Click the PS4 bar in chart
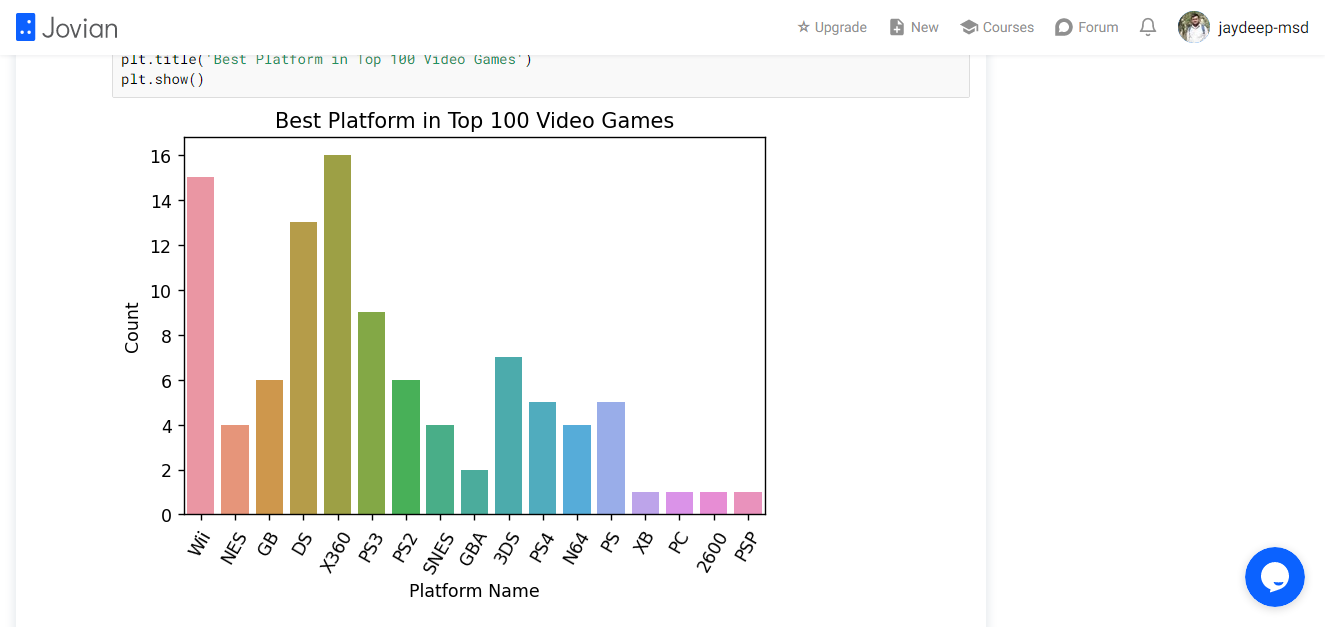This screenshot has height=627, width=1325. pyautogui.click(x=542, y=458)
